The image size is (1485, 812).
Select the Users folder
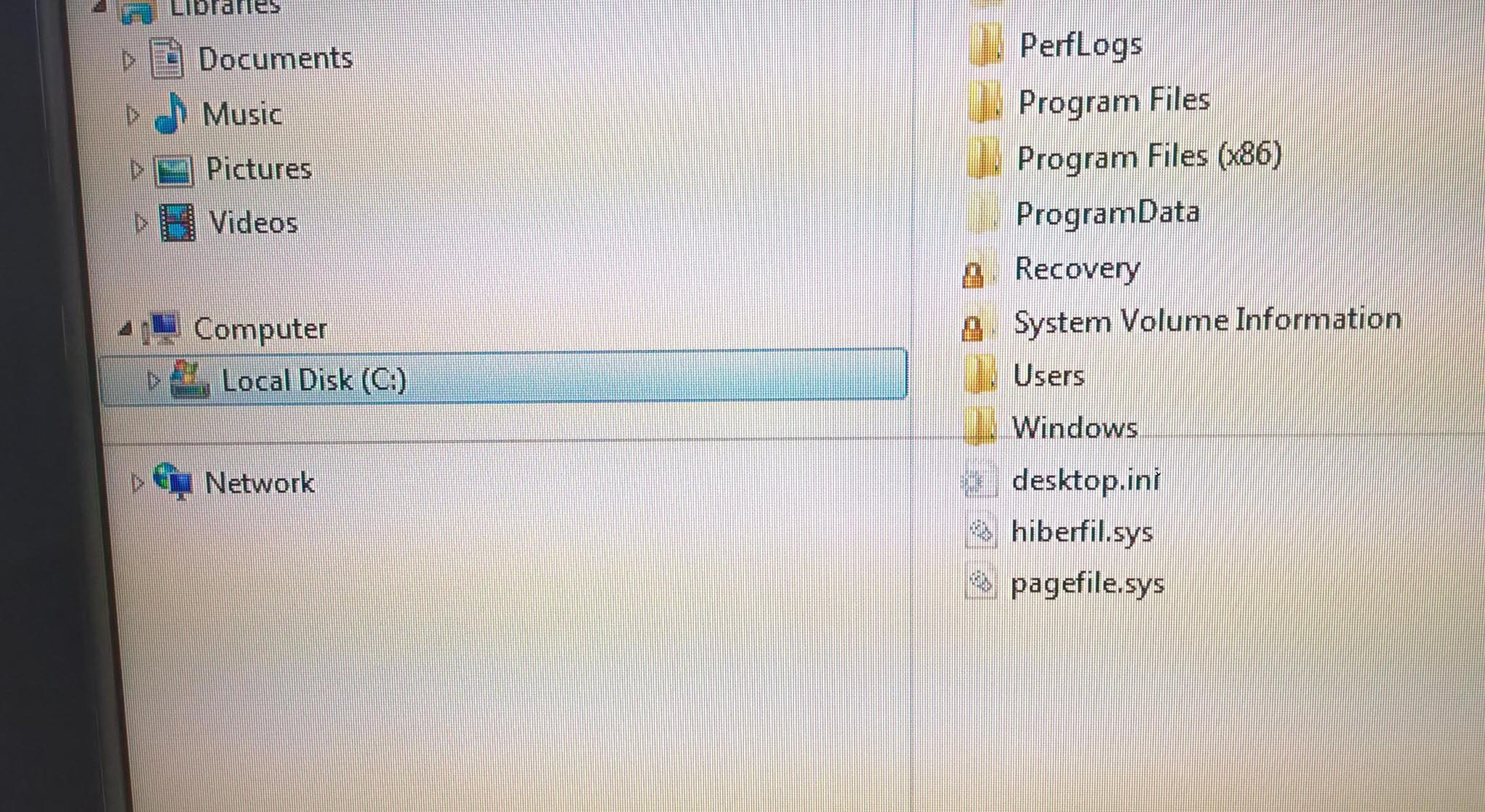[x=1025, y=376]
